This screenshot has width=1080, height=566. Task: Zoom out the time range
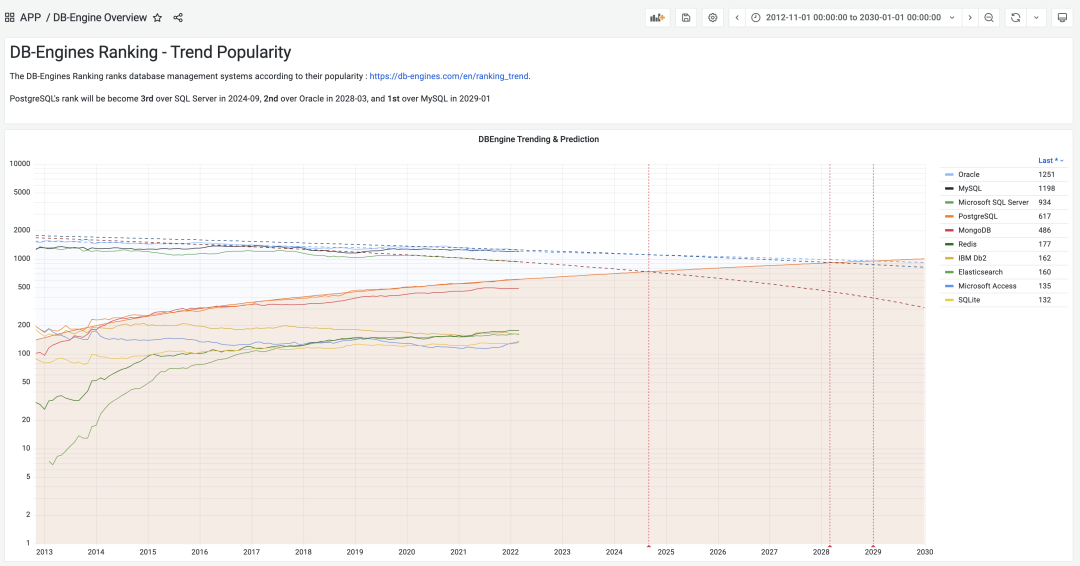click(x=989, y=18)
